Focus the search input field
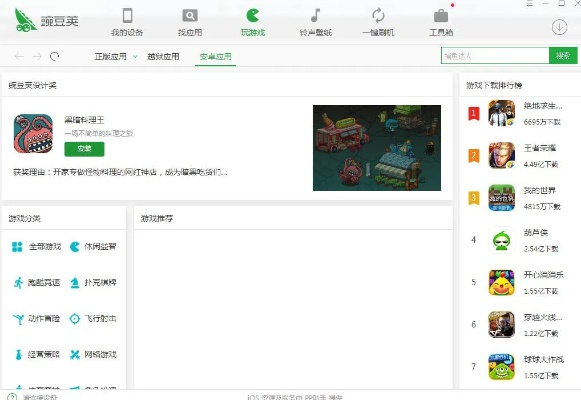The image size is (581, 400). pos(495,56)
